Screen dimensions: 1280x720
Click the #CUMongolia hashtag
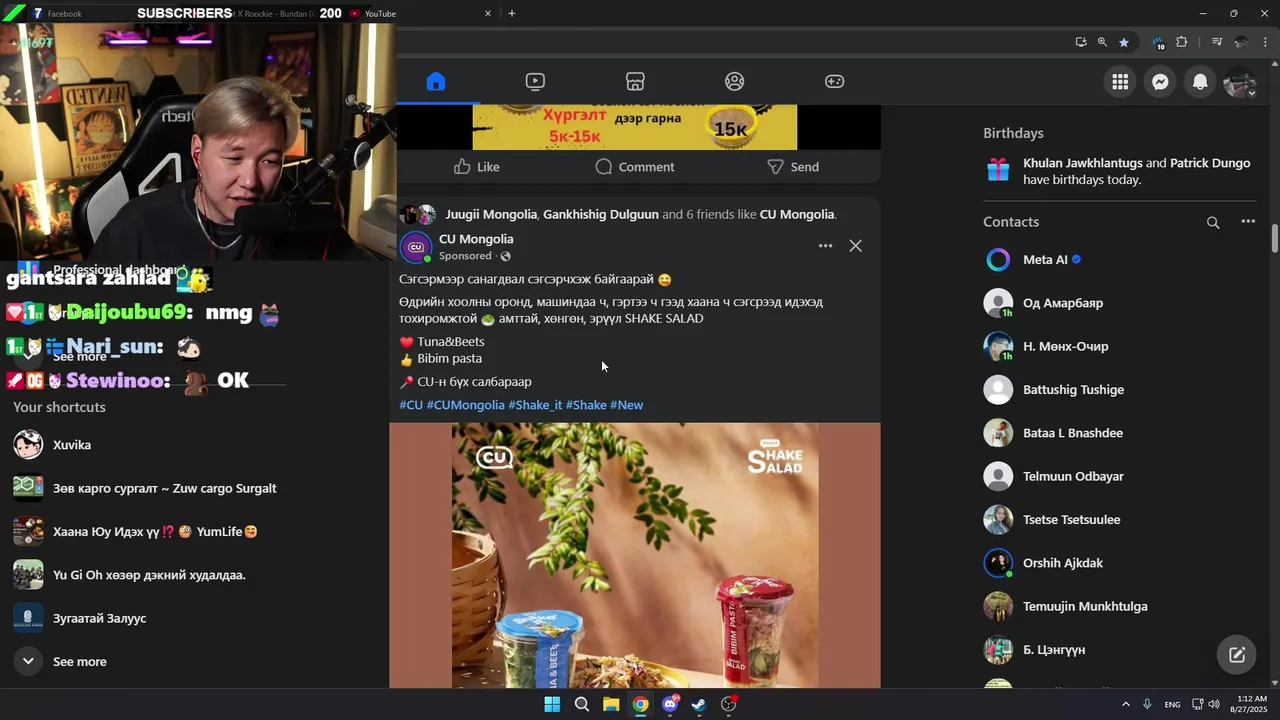[465, 405]
